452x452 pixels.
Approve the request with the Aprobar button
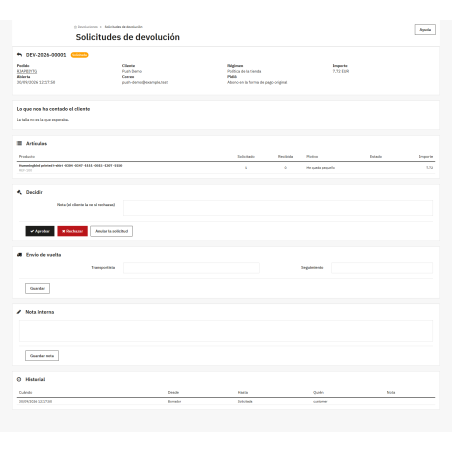click(x=40, y=231)
